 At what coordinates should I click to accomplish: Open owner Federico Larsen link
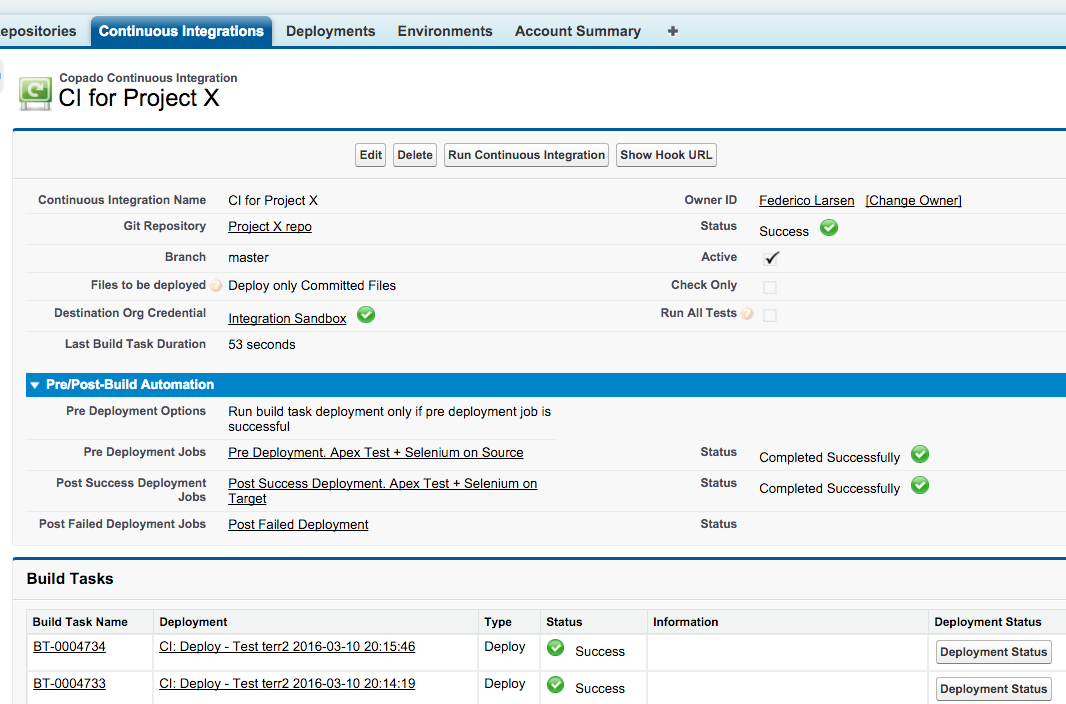point(806,200)
